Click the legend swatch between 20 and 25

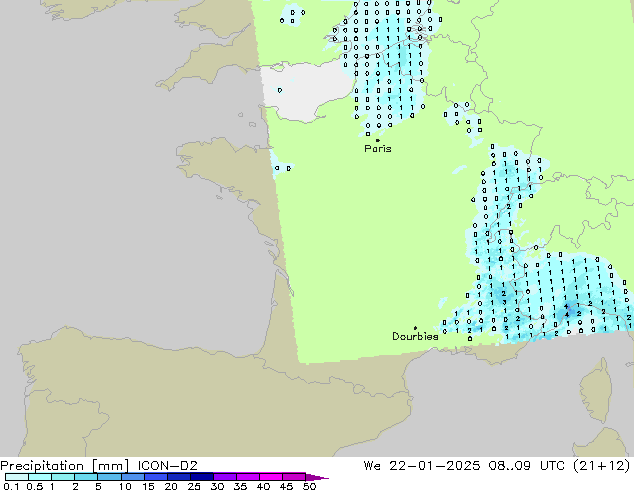(179, 477)
